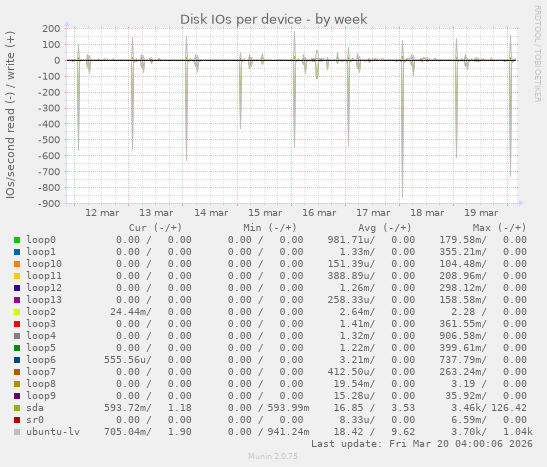Click the '12 mar' x-axis label

[x=102, y=213]
